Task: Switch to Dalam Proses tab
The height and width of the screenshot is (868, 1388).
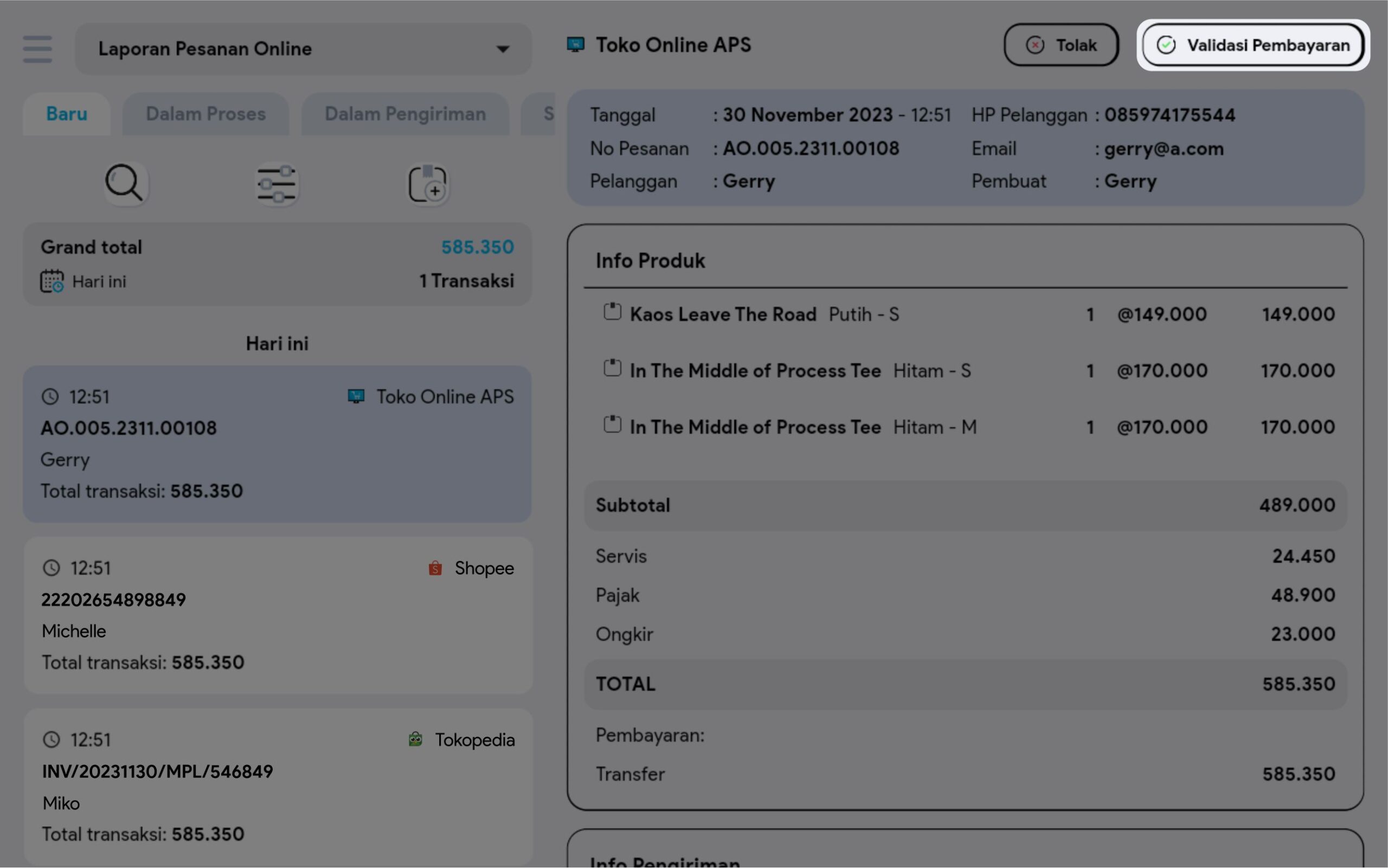Action: pos(205,114)
